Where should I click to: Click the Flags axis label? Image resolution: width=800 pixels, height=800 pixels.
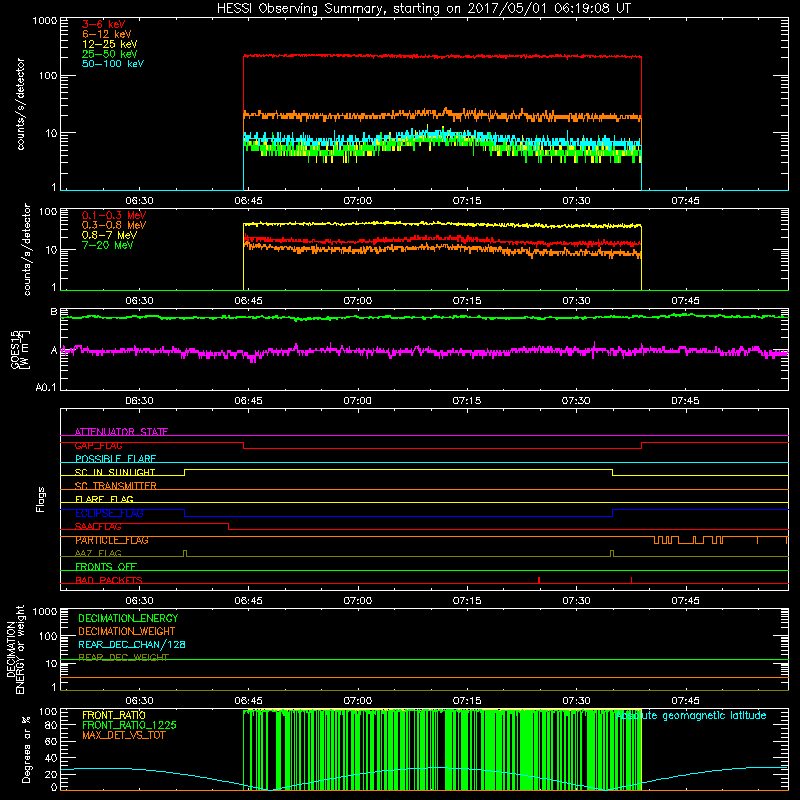[41, 499]
